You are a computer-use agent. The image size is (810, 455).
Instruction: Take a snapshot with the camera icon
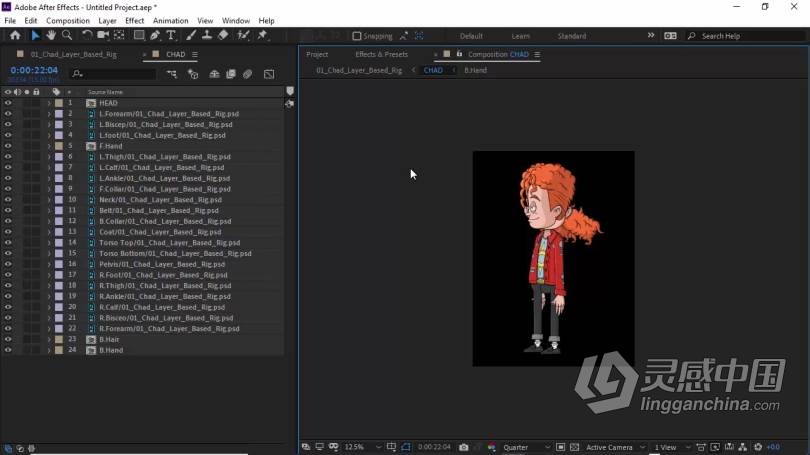coord(464,447)
